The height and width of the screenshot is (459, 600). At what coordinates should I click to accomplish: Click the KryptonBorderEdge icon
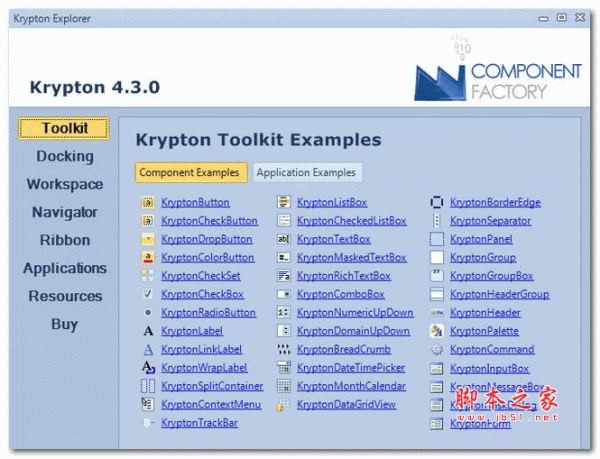pyautogui.click(x=437, y=202)
